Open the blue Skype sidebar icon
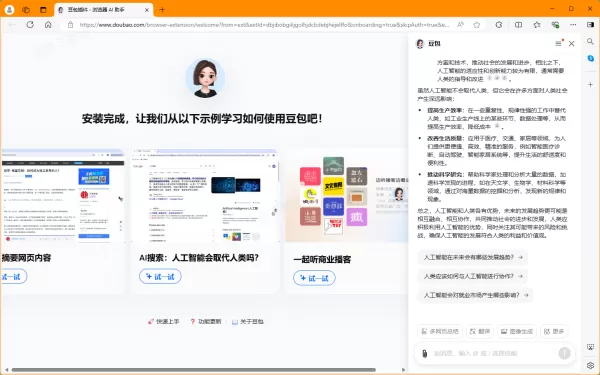Viewport: 600px width, 375px height. pos(590,58)
